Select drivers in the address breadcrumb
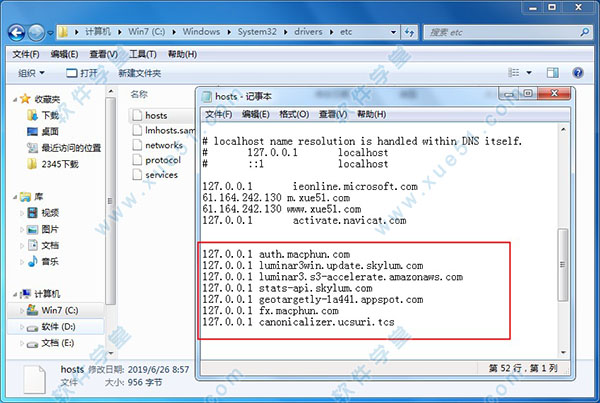This screenshot has width=600, height=403. 308,32
